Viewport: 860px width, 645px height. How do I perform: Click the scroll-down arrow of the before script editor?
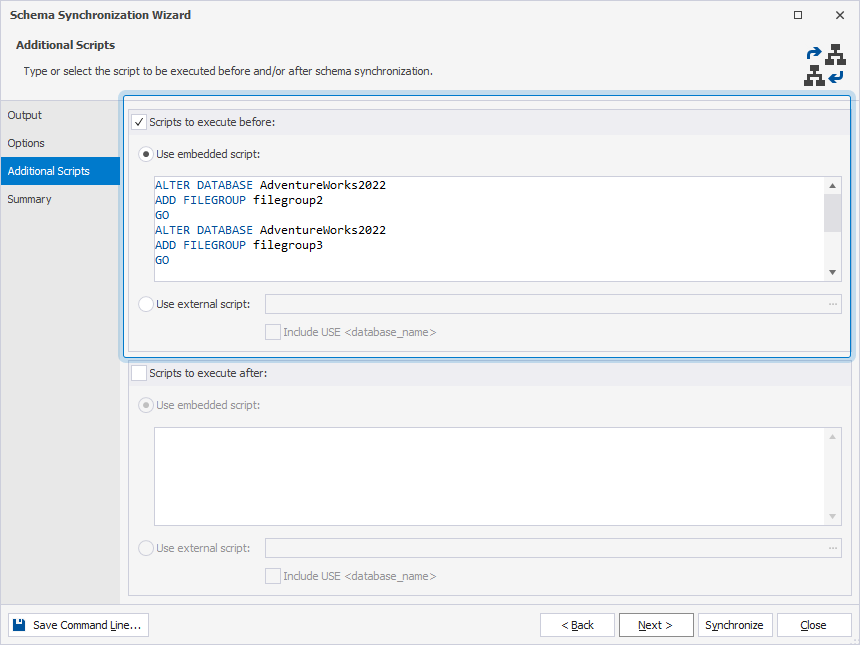coord(832,271)
